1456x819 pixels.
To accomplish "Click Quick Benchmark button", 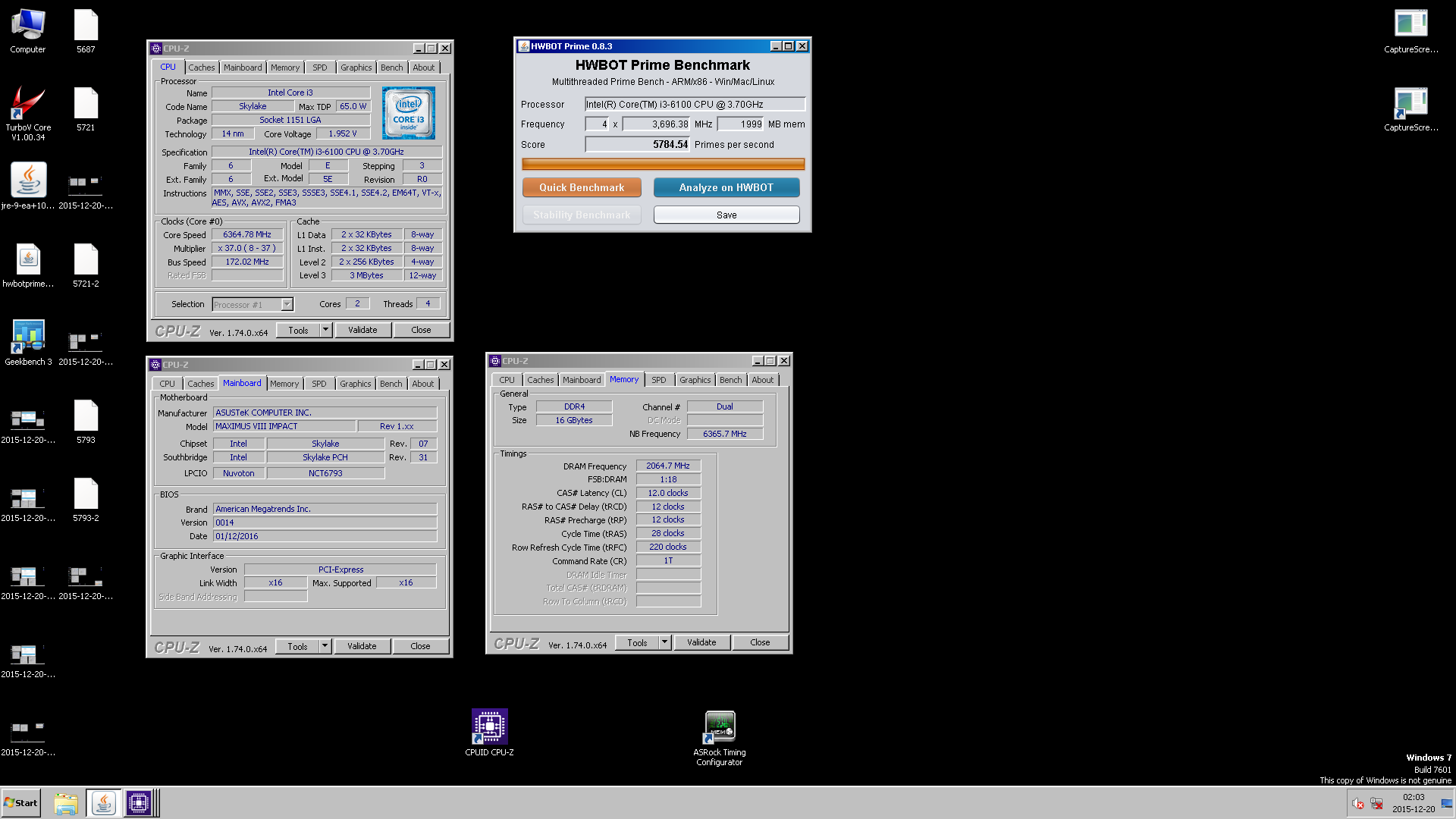I will (x=582, y=187).
